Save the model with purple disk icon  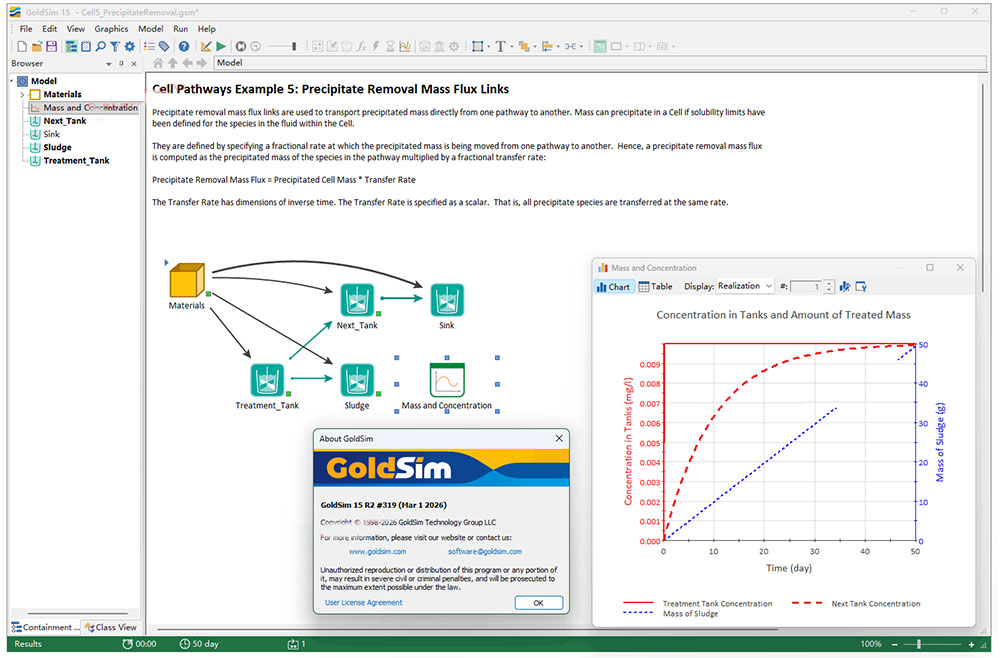click(52, 46)
